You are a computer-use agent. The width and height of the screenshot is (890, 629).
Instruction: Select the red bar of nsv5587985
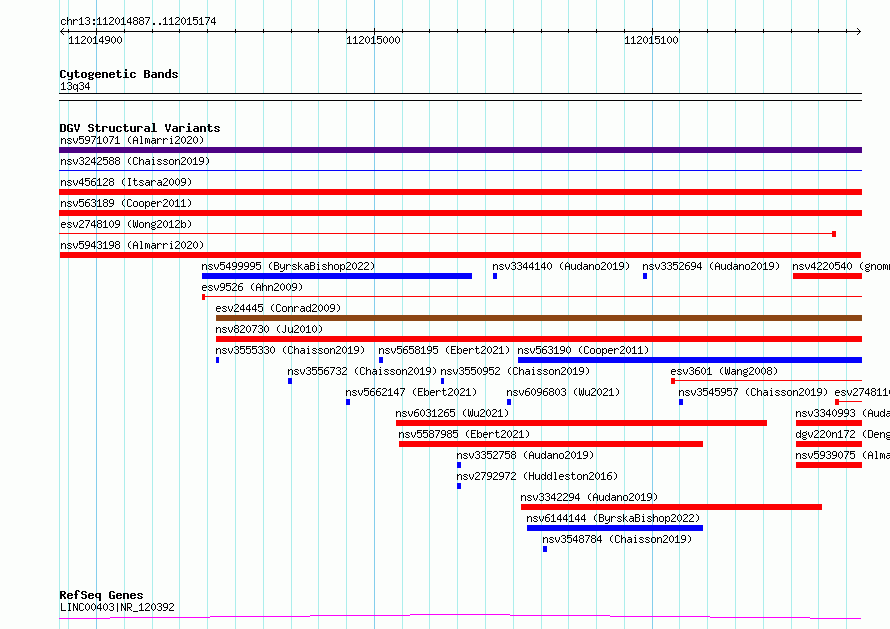point(551,444)
